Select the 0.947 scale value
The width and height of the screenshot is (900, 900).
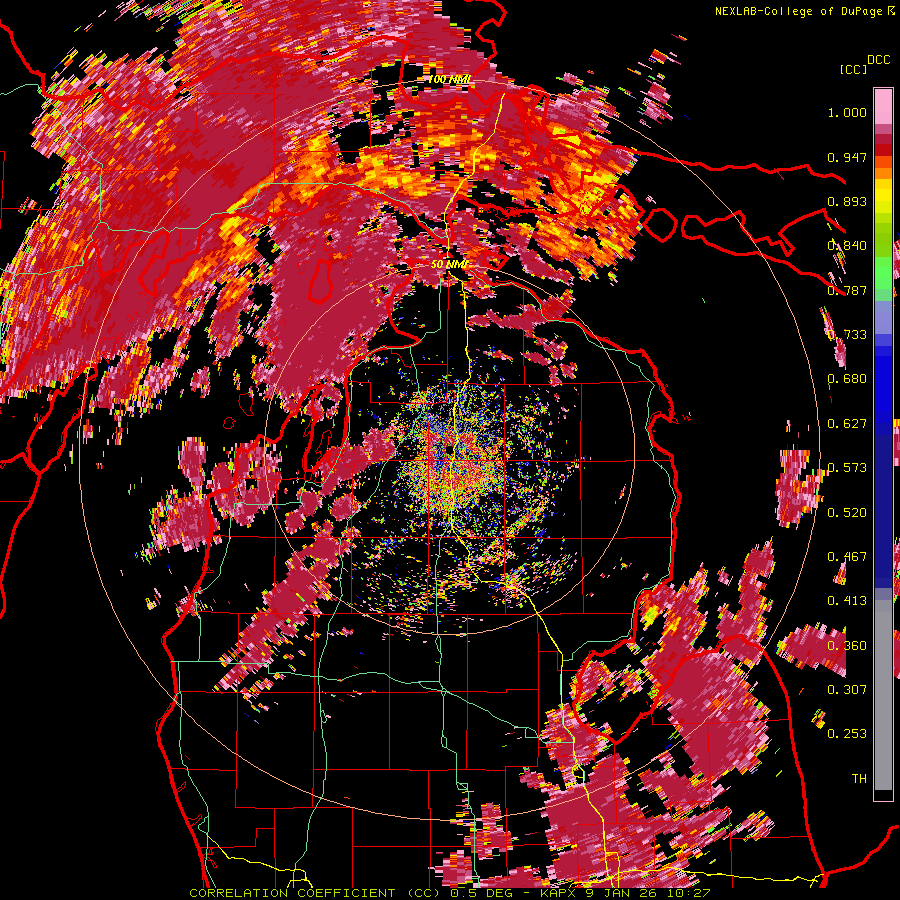pyautogui.click(x=847, y=157)
